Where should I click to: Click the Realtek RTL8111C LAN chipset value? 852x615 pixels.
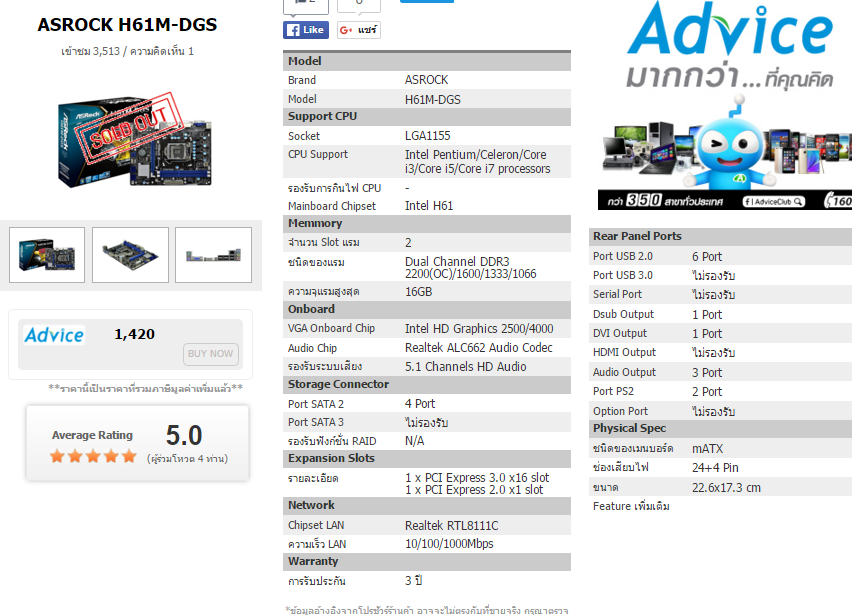pos(452,526)
